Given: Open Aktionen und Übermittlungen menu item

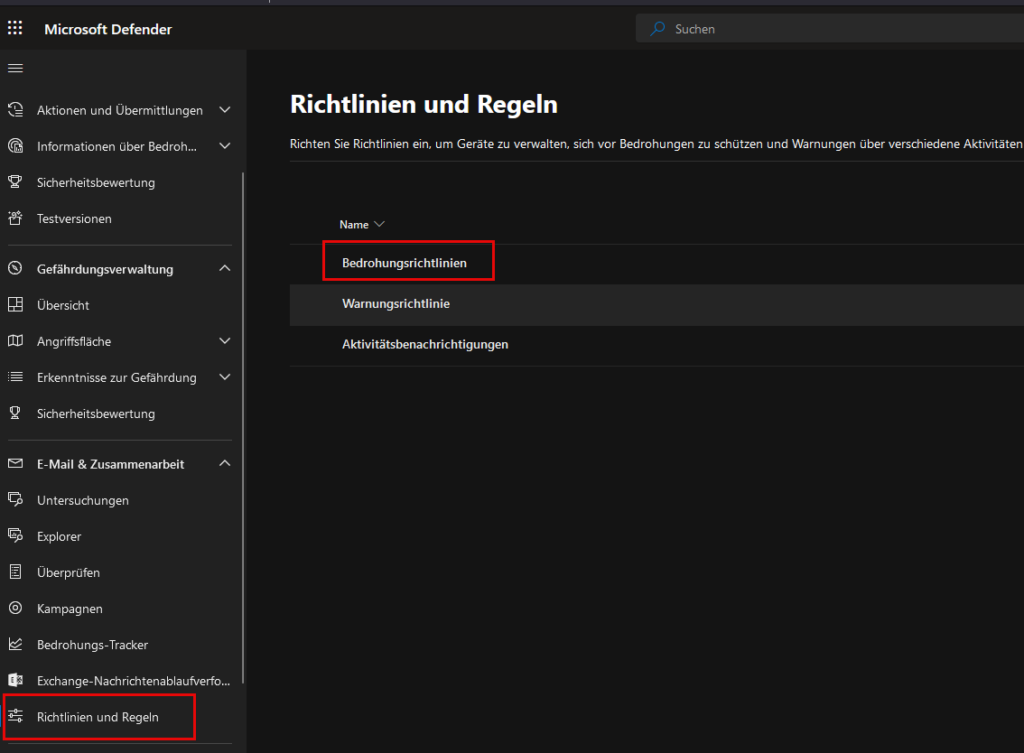Looking at the screenshot, I should click(120, 110).
